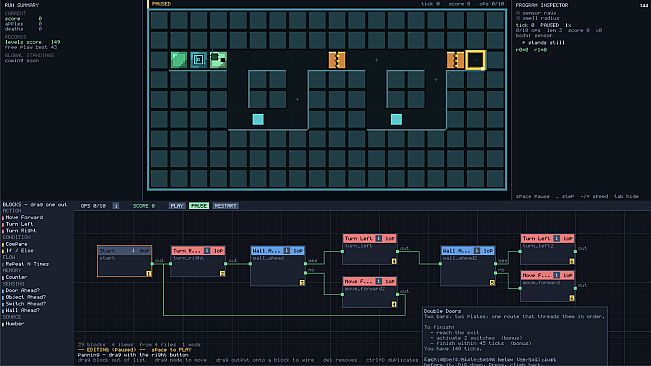Select the Move Forward block in palette
Image resolution: width=651 pixels, height=366 pixels.
[24, 217]
